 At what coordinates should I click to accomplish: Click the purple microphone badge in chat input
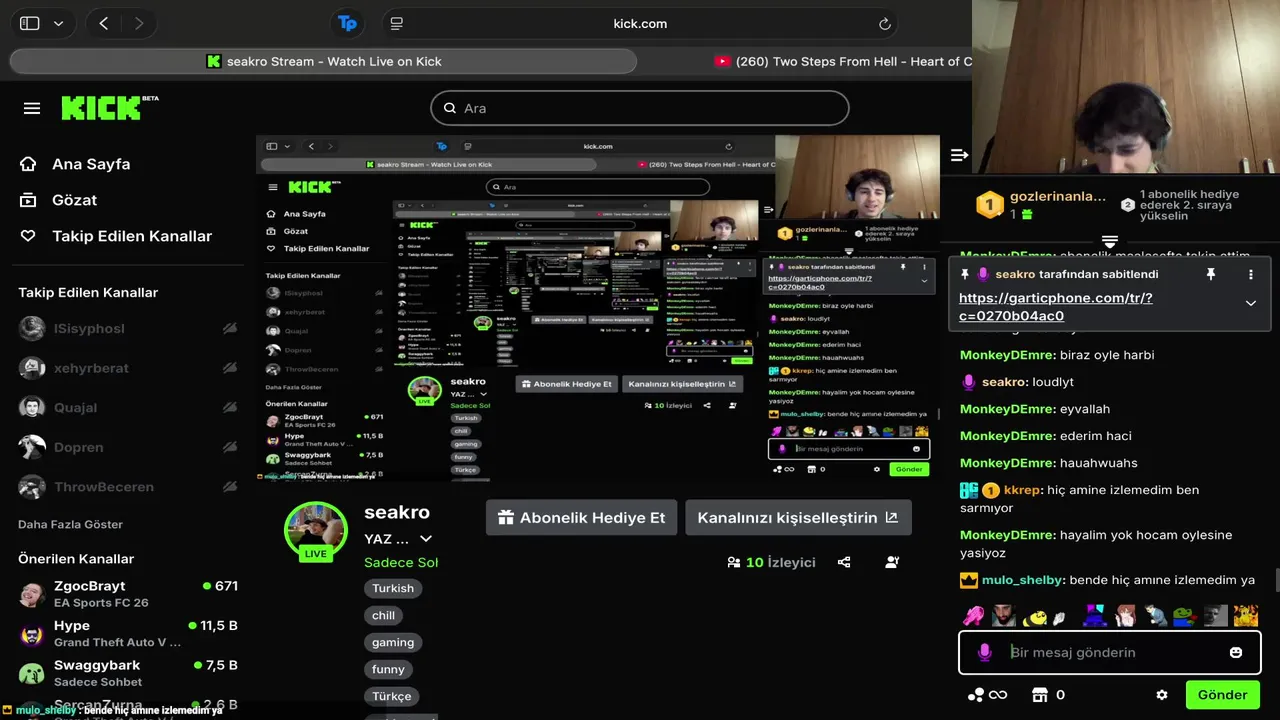985,652
